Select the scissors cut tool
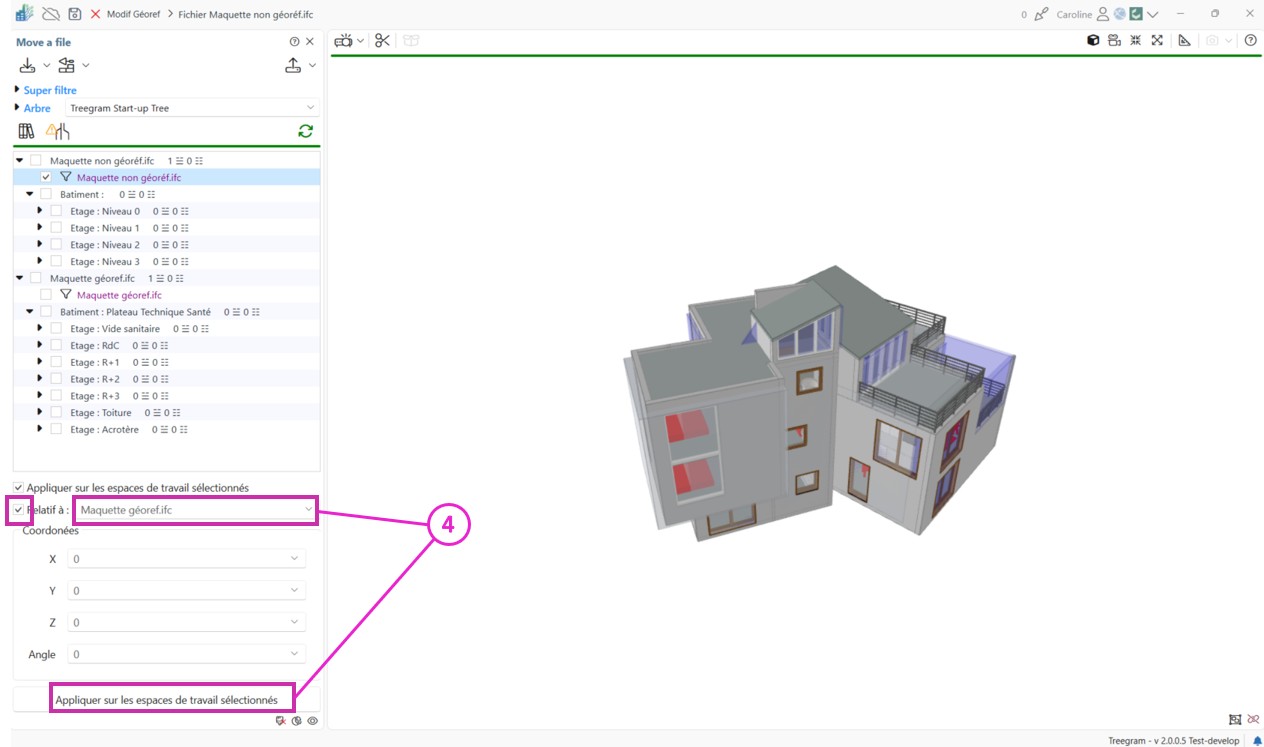This screenshot has width=1264, height=747. tap(382, 41)
